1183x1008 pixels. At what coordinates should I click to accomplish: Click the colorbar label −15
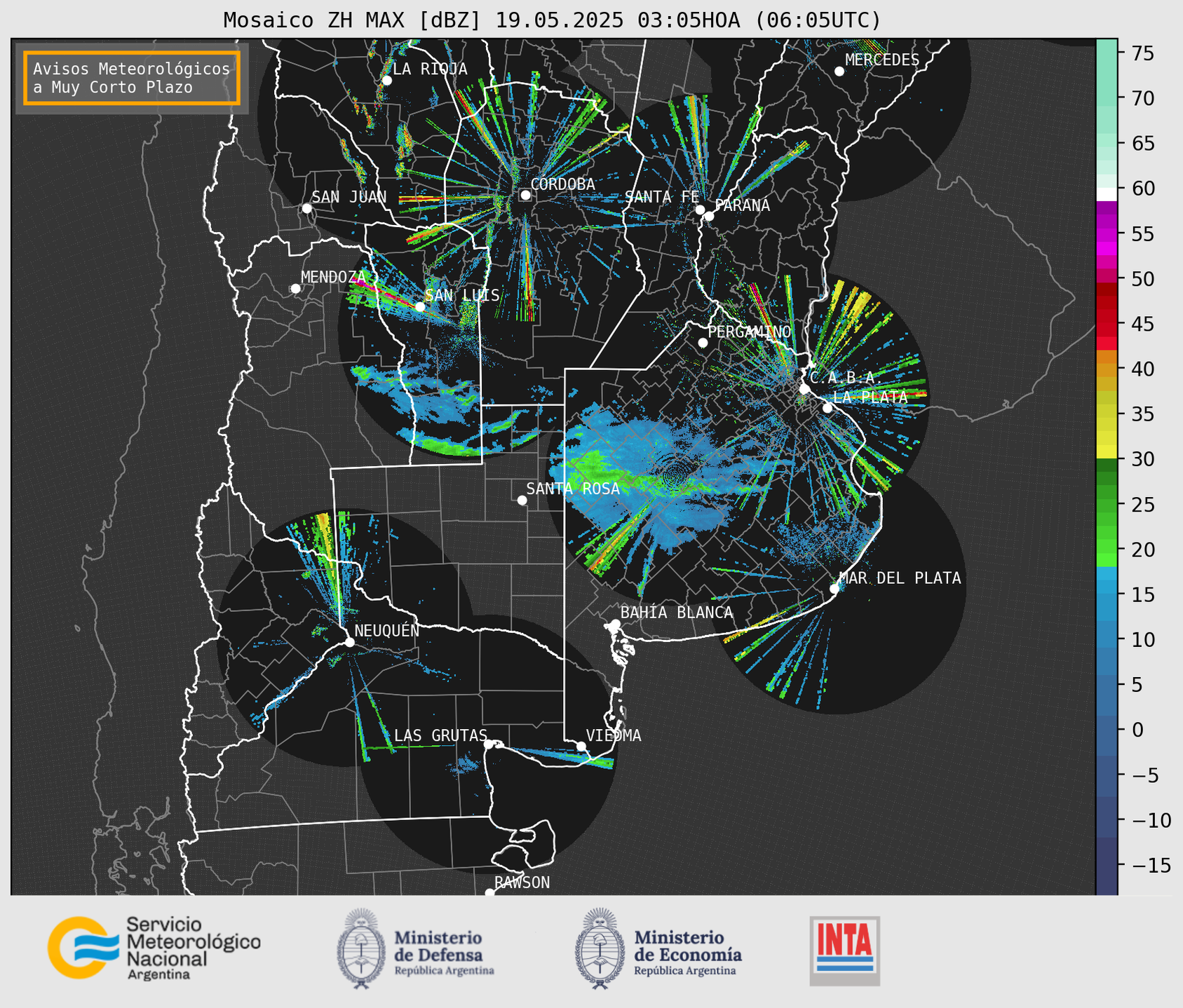(x=1151, y=865)
